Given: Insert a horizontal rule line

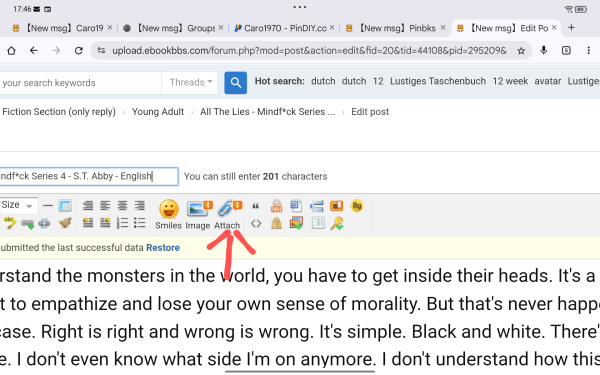Looking at the screenshot, I should (47, 206).
